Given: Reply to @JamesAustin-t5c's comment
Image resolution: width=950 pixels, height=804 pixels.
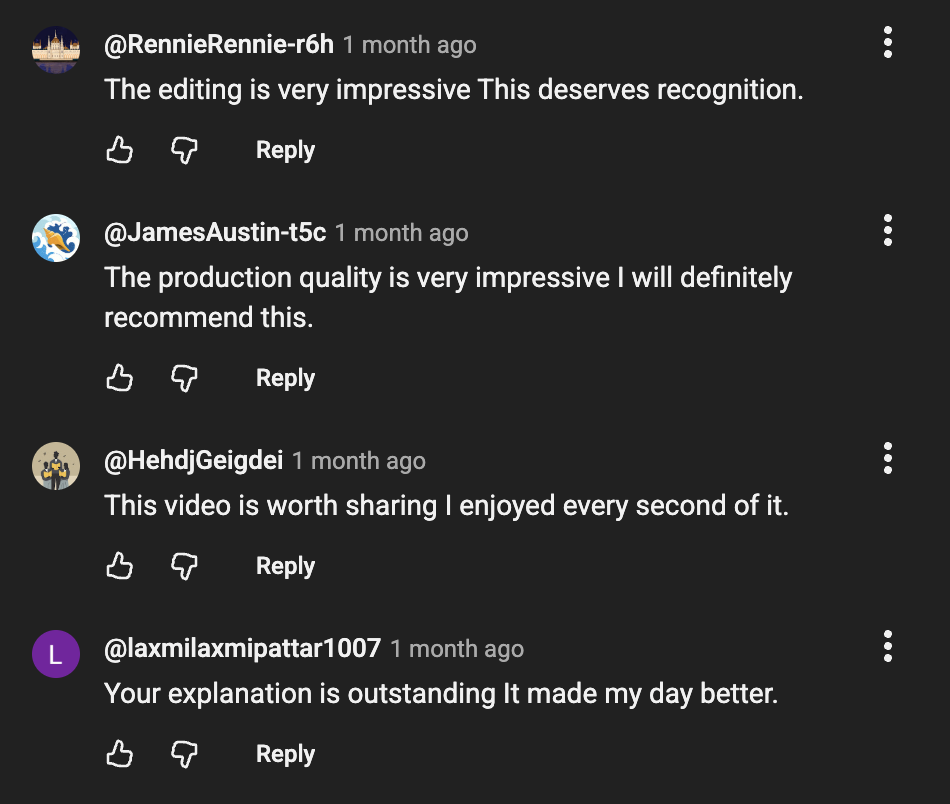Looking at the screenshot, I should (x=285, y=378).
